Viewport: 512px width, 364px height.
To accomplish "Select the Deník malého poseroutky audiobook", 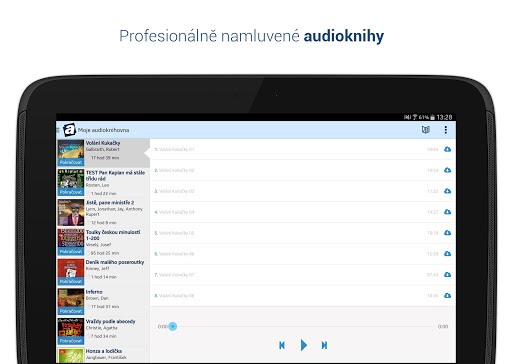I will pyautogui.click(x=103, y=272).
